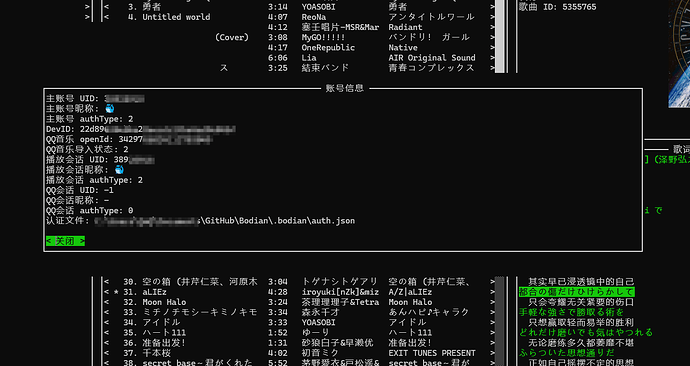Click lyric line 手軽な強さで膨取る術を
The width and height of the screenshot is (690, 366).
(572, 312)
